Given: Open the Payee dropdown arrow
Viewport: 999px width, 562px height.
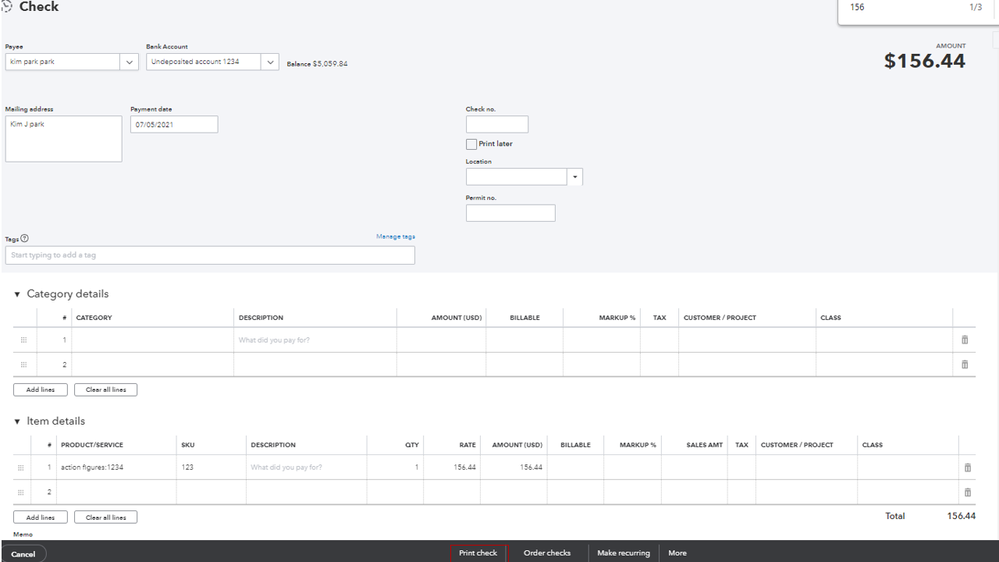Looking at the screenshot, I should [129, 62].
